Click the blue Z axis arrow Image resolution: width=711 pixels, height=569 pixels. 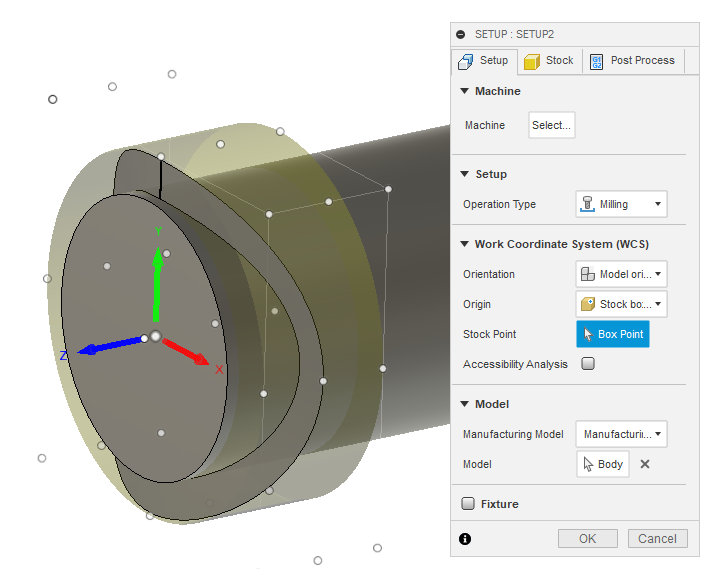click(111, 345)
